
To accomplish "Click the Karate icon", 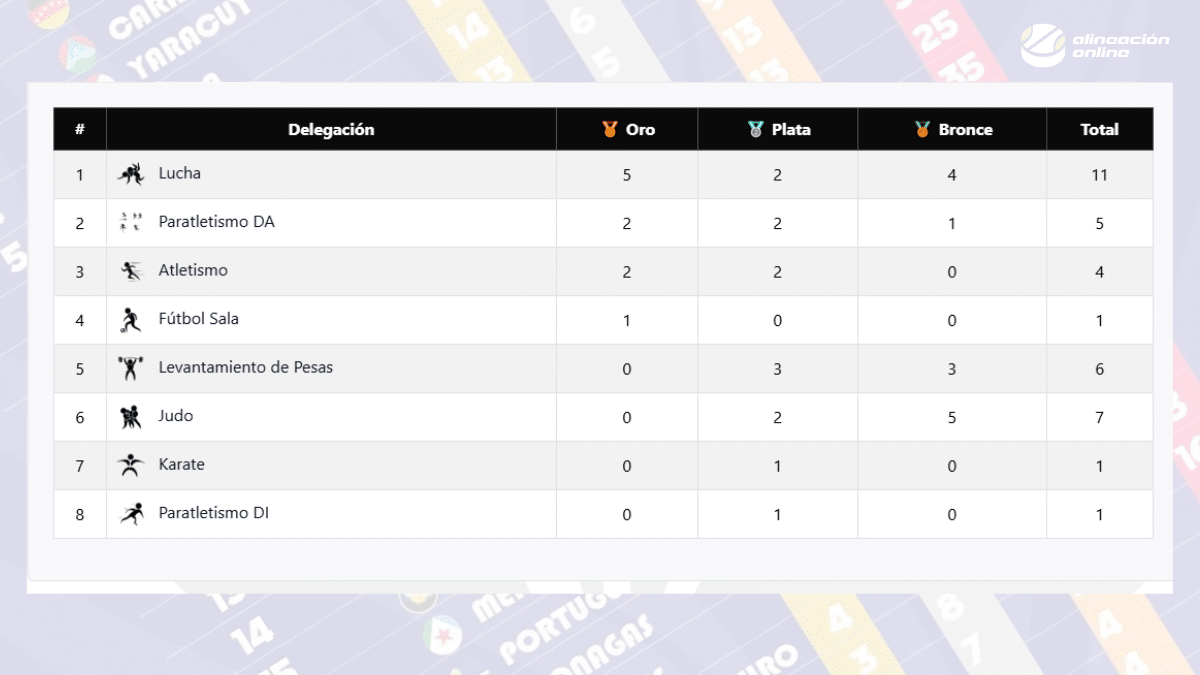I will point(131,465).
